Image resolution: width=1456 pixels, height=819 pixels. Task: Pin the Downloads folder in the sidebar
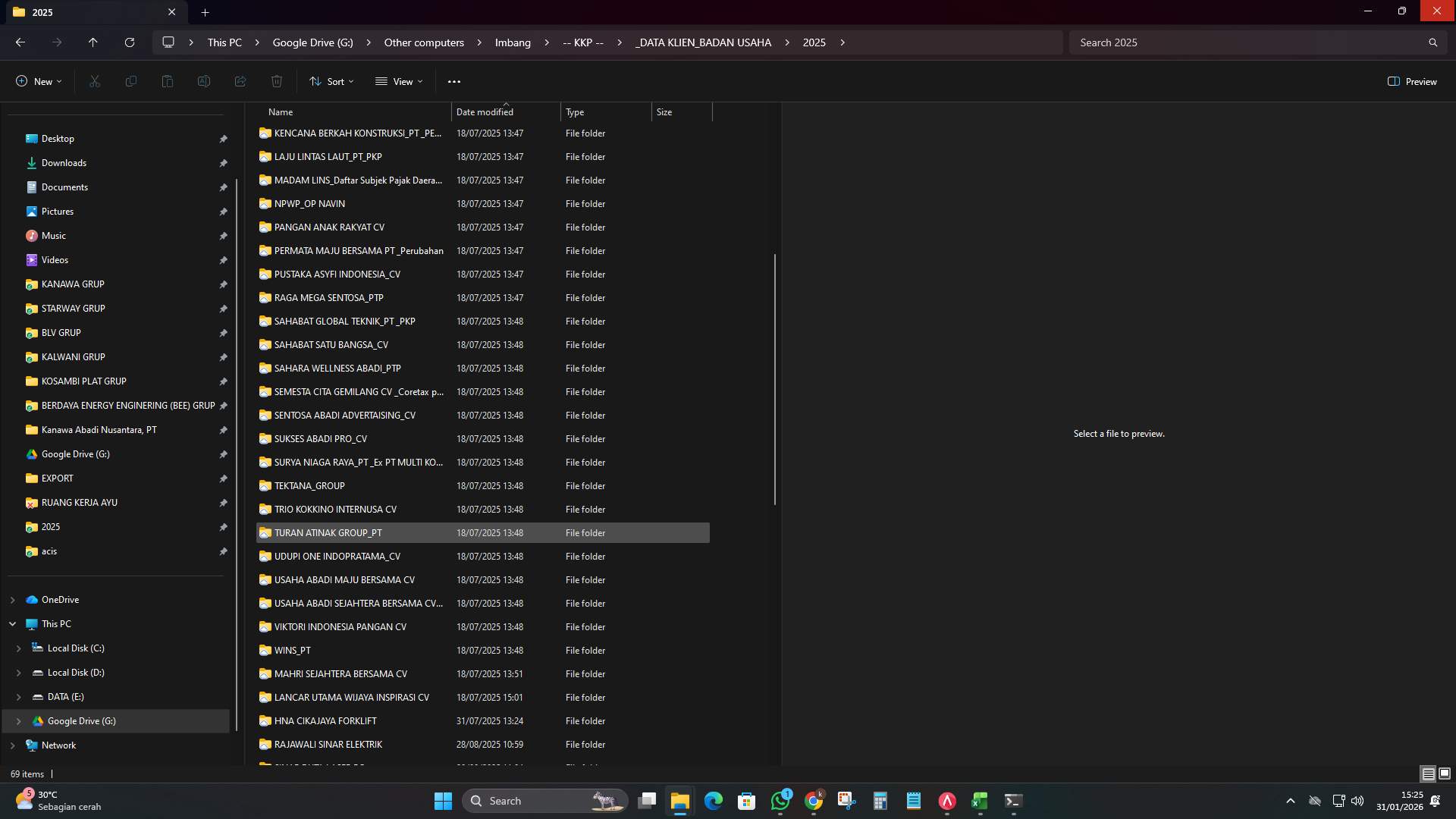224,163
